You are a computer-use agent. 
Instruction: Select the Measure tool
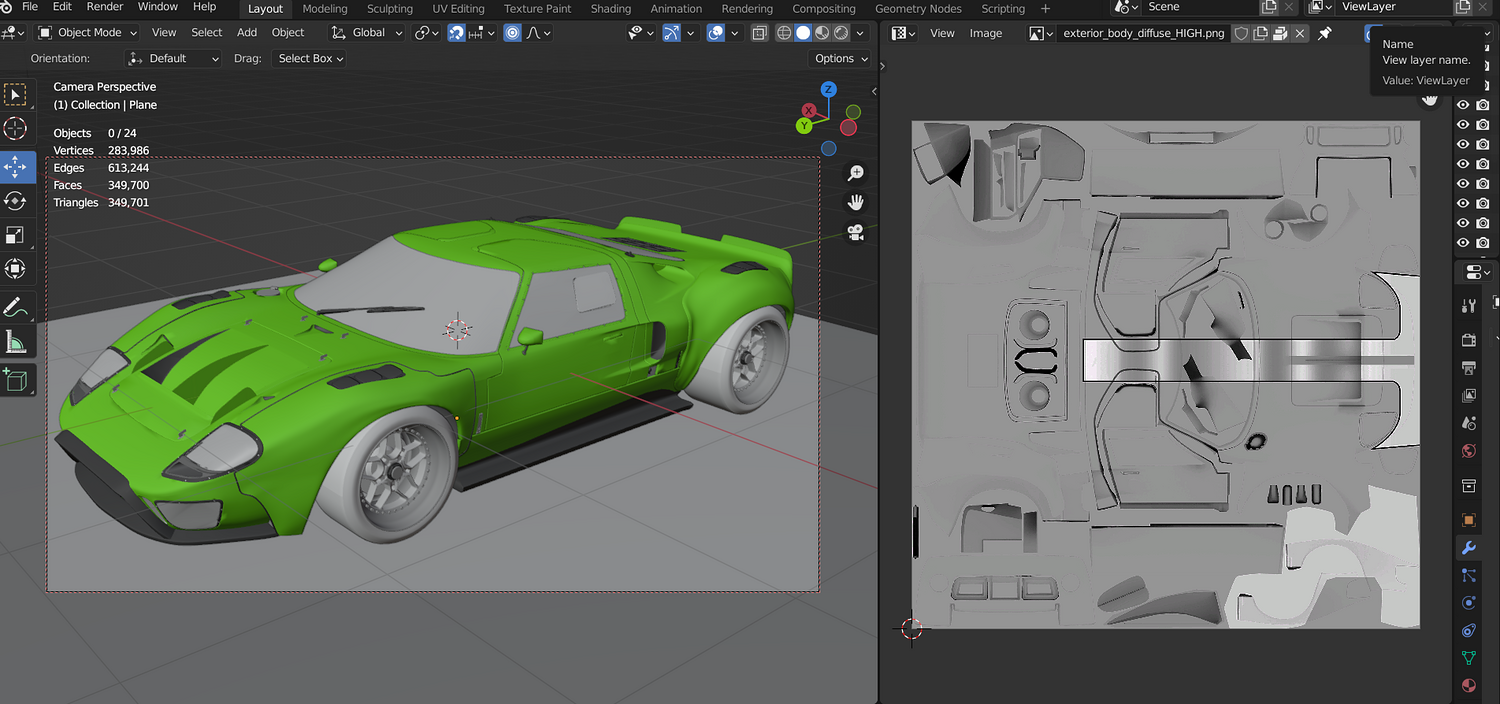[15, 343]
